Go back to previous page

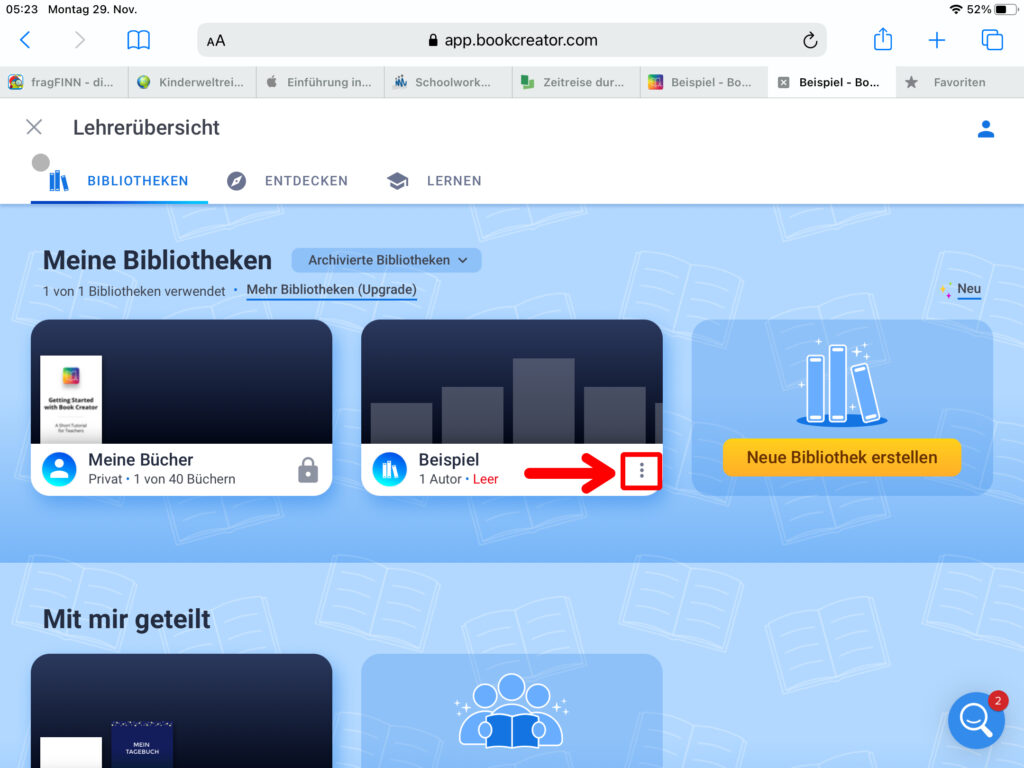tap(26, 40)
